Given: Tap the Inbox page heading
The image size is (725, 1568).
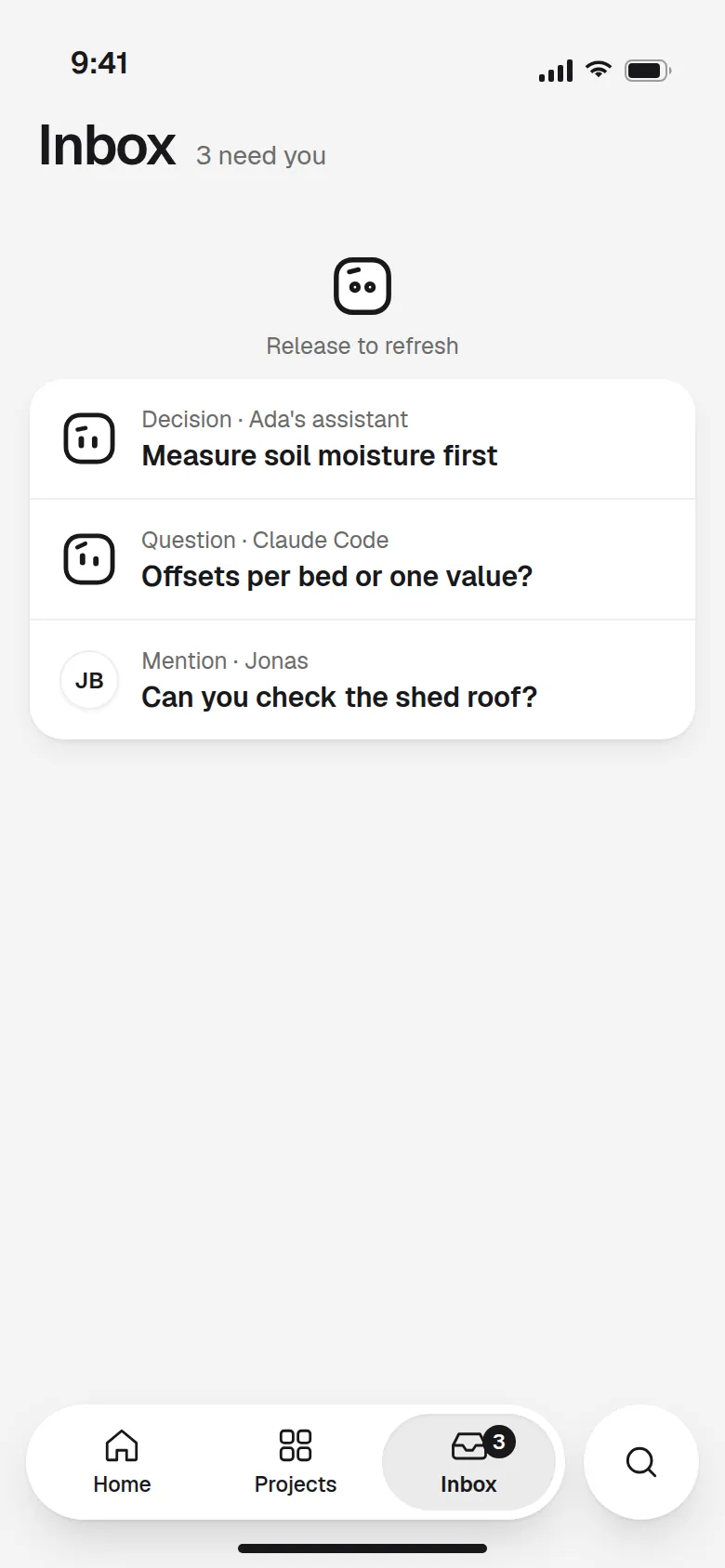Looking at the screenshot, I should click(107, 146).
